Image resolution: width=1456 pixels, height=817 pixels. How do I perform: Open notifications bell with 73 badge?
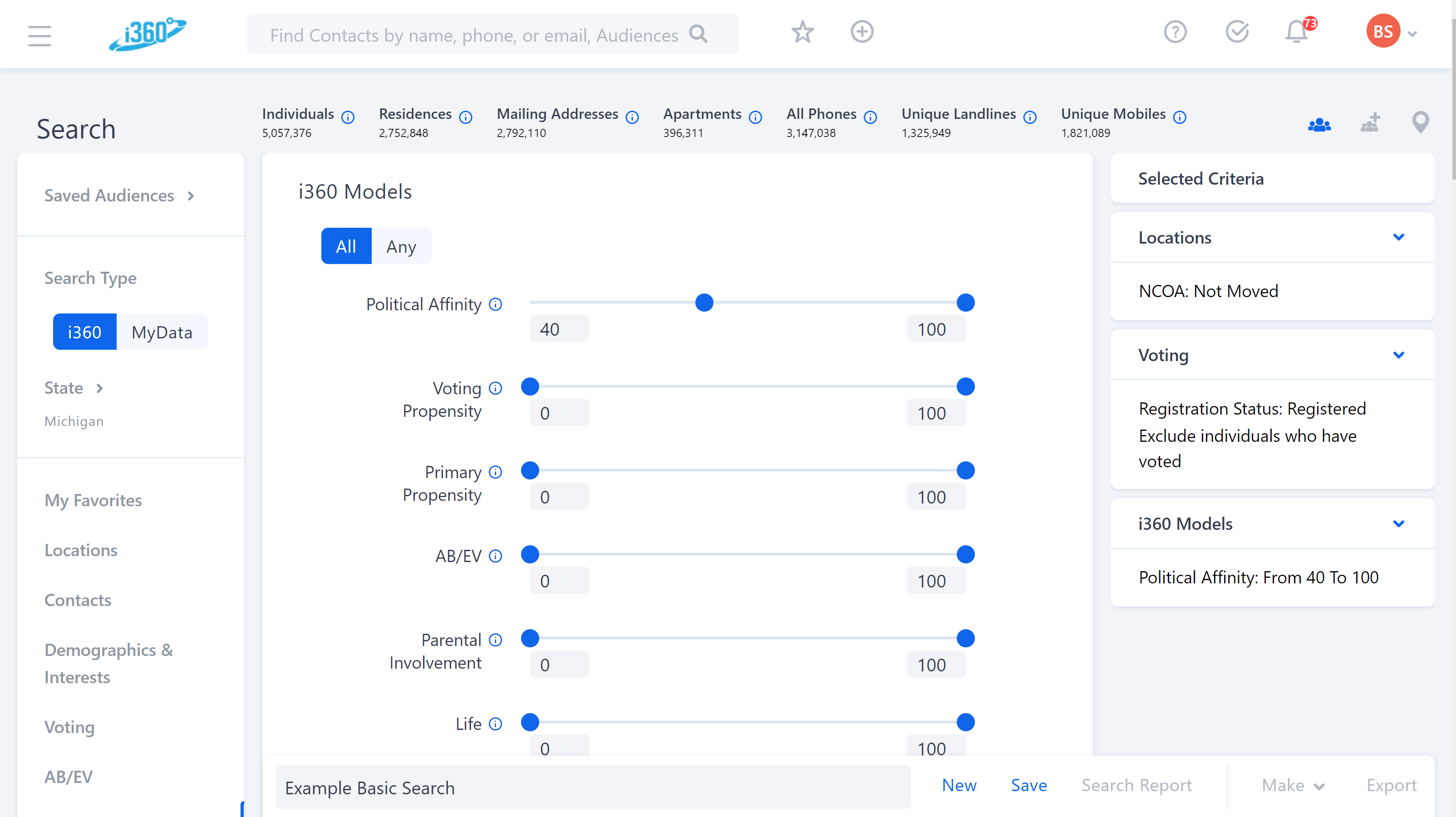pos(1297,32)
